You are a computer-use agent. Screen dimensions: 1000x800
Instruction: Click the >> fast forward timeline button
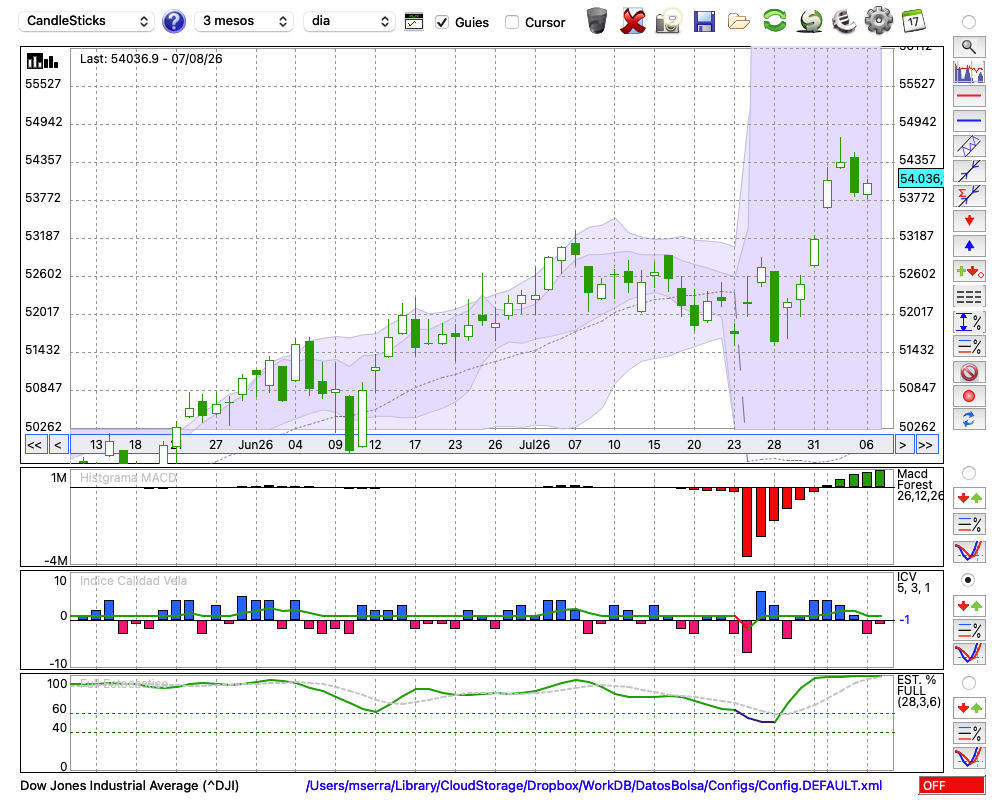pos(926,445)
